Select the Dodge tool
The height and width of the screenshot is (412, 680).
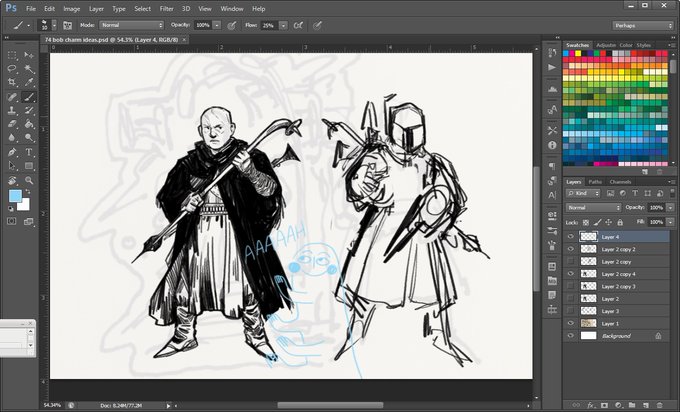[x=29, y=137]
